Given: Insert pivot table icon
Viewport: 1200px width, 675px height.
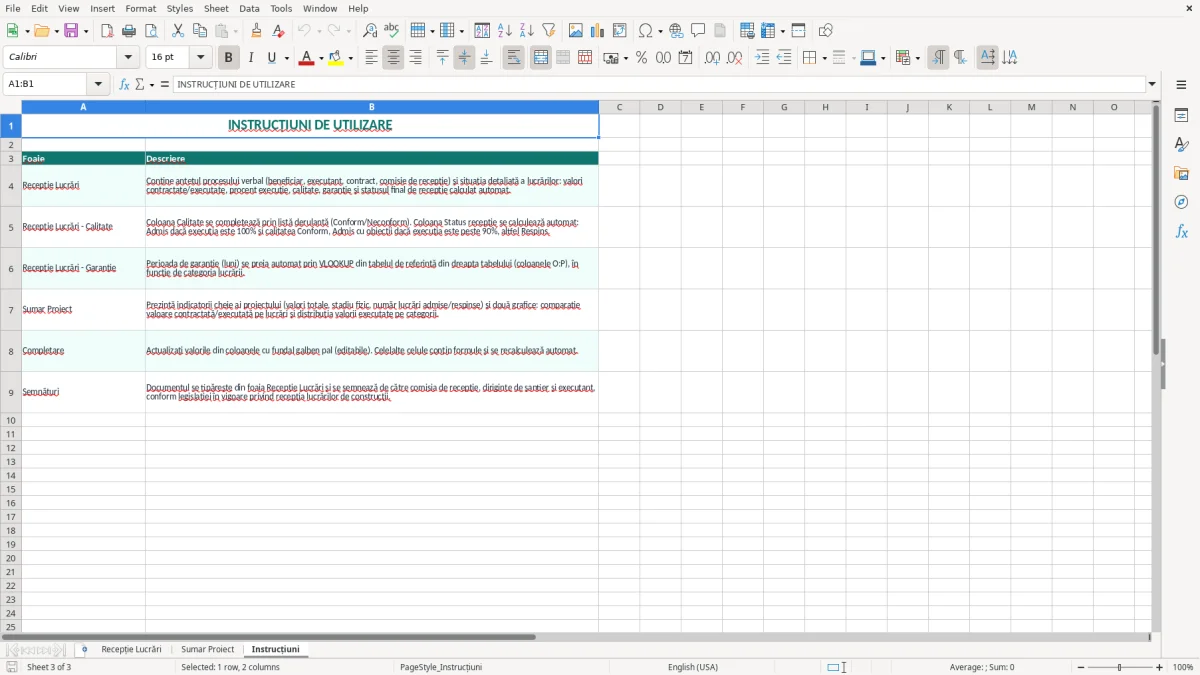Looking at the screenshot, I should (620, 31).
